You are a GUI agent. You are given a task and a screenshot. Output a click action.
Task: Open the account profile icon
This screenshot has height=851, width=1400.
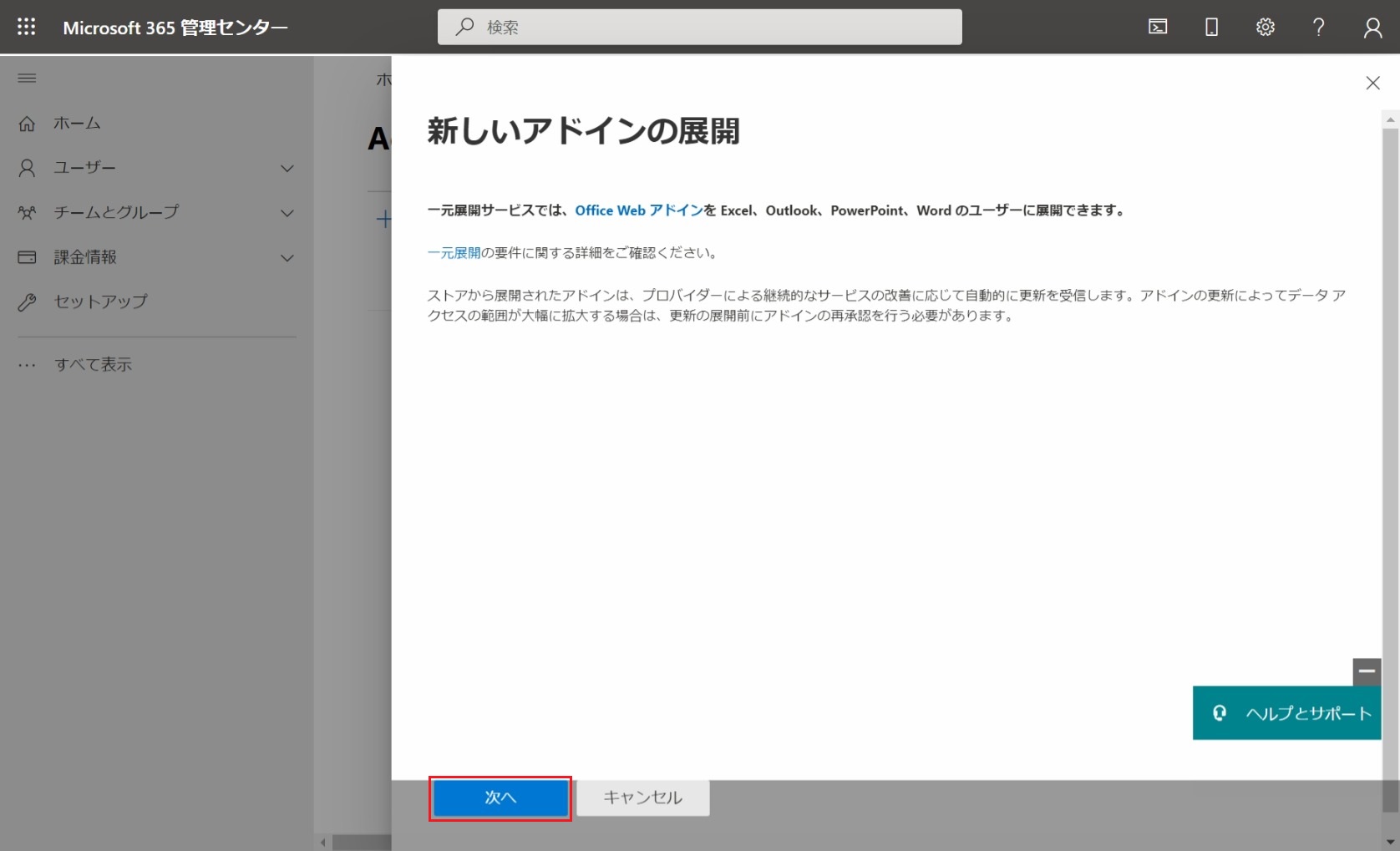(x=1372, y=28)
